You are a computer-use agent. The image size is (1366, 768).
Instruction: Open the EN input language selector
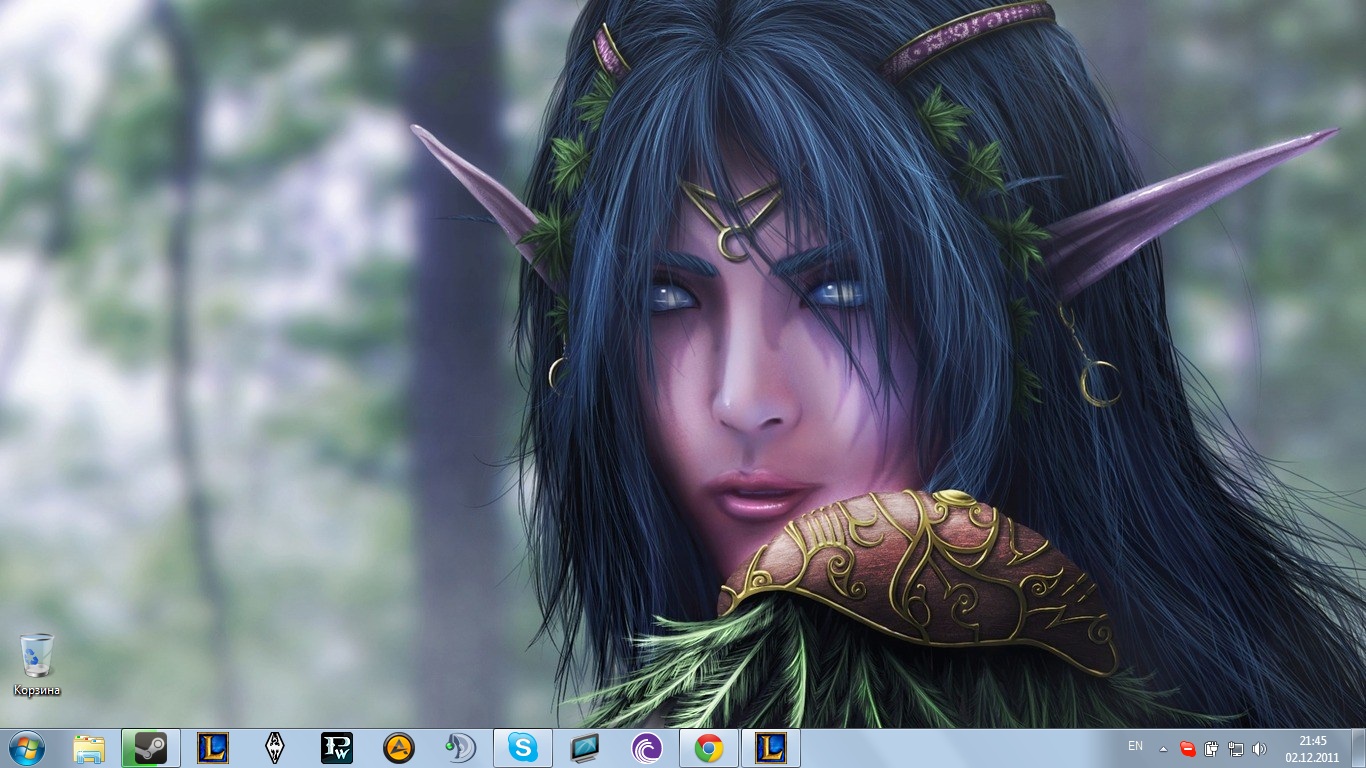coord(1135,746)
